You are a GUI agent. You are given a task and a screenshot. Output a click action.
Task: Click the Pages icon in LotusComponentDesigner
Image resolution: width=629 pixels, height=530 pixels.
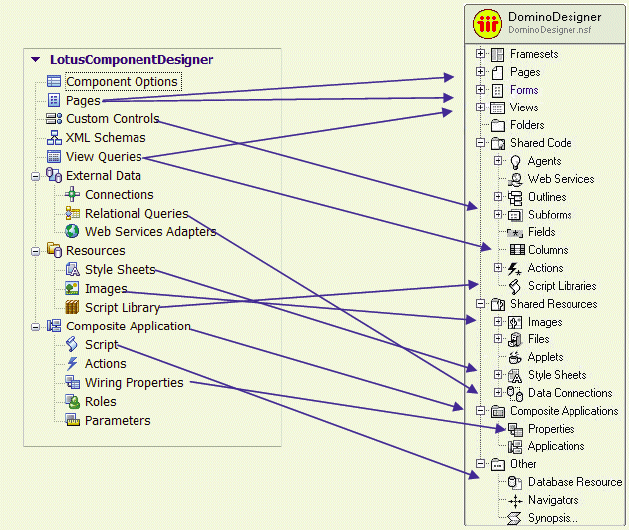point(54,100)
